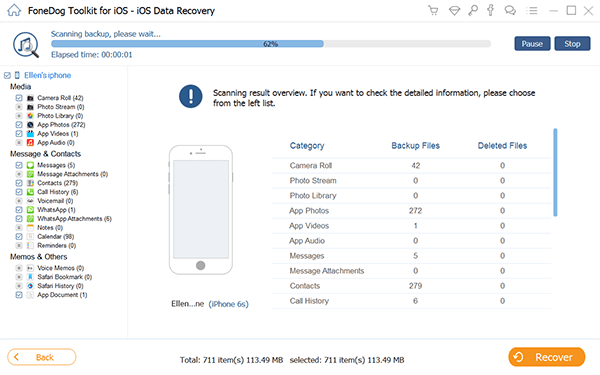
Task: Click the Safari Bookmark icon
Action: pyautogui.click(x=30, y=277)
